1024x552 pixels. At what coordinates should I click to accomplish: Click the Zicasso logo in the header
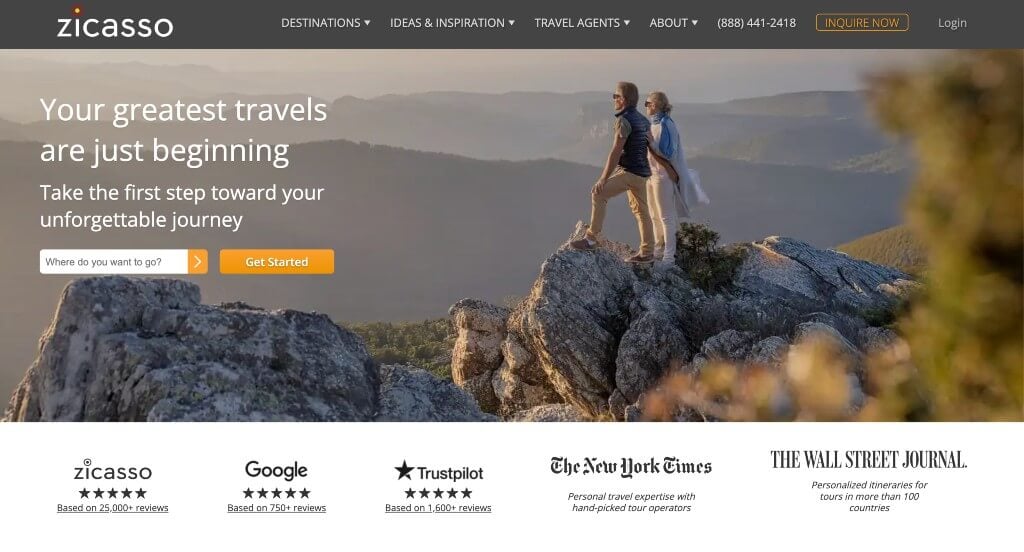coord(115,22)
